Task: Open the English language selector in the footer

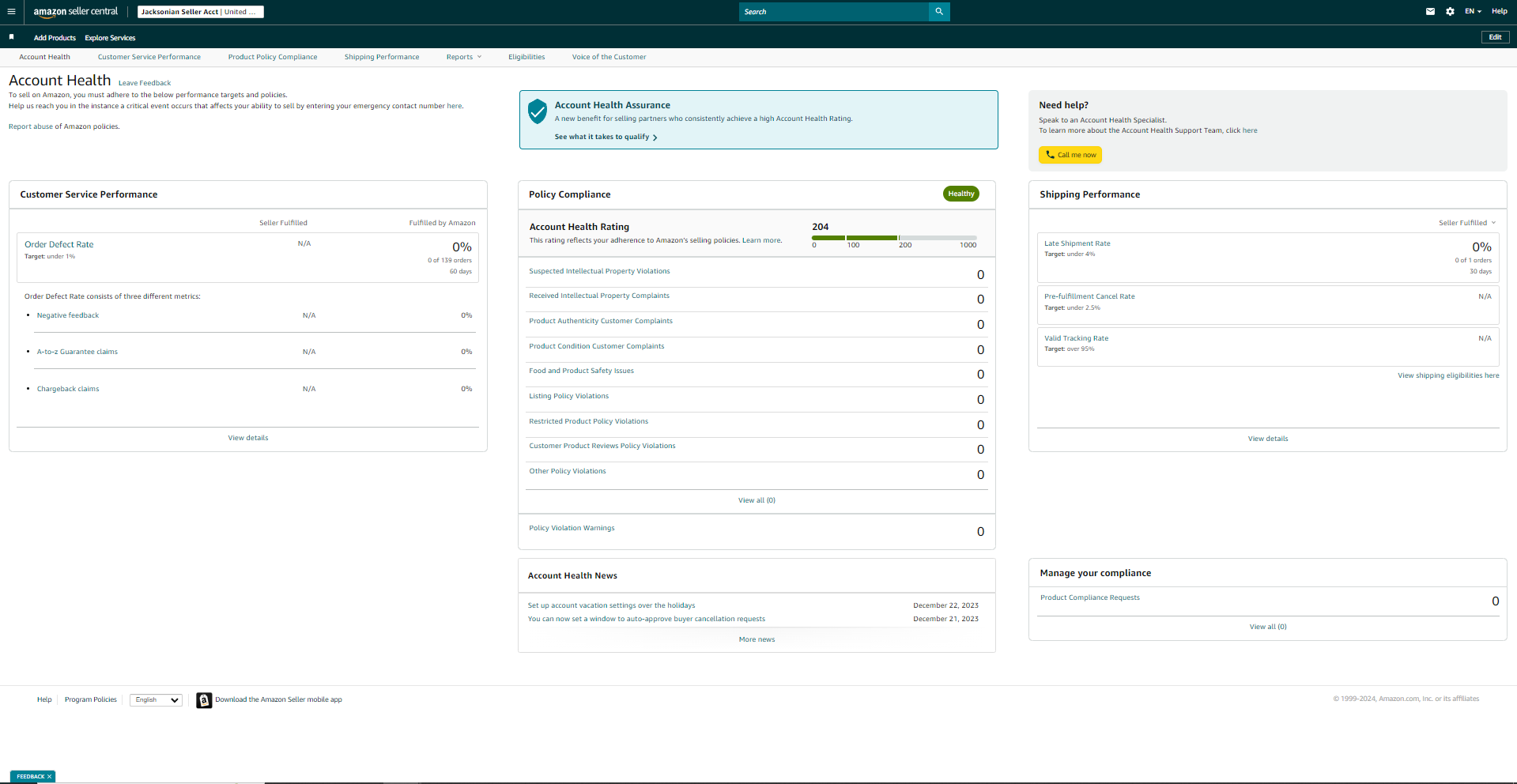Action: (x=157, y=700)
